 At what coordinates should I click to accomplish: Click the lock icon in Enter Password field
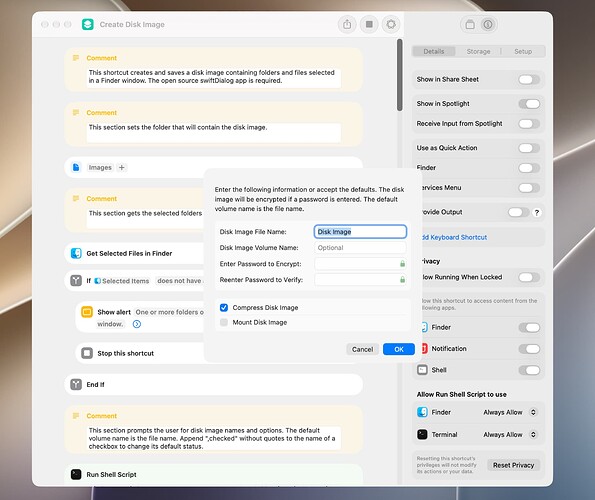pyautogui.click(x=402, y=264)
